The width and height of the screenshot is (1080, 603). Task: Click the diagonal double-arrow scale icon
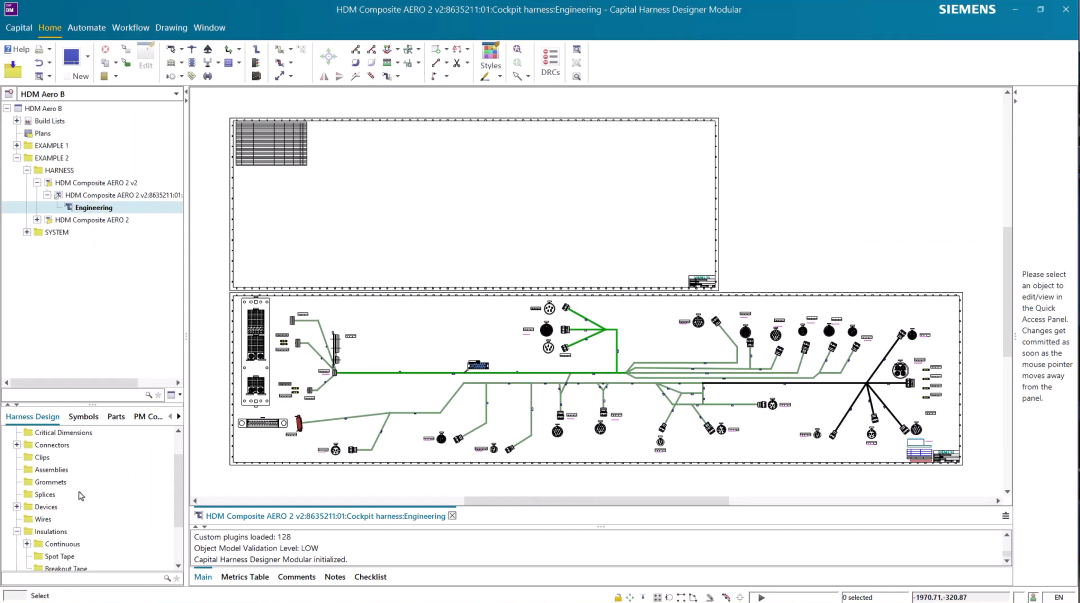point(279,76)
